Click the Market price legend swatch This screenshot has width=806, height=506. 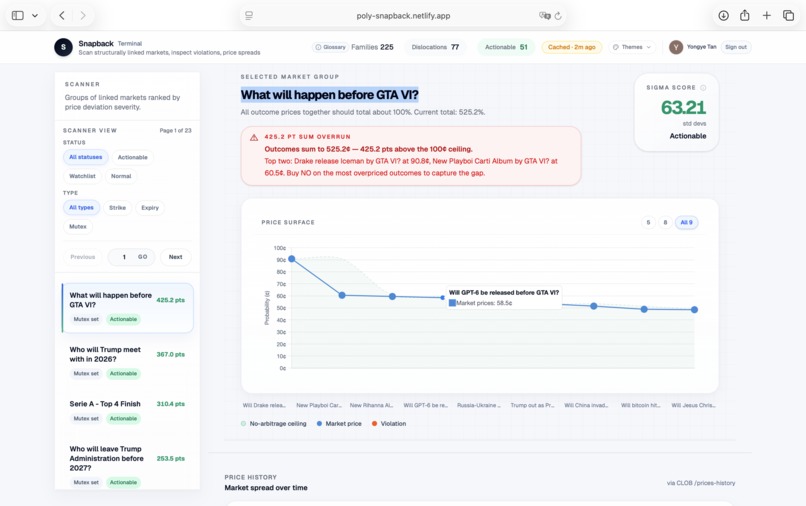point(319,424)
